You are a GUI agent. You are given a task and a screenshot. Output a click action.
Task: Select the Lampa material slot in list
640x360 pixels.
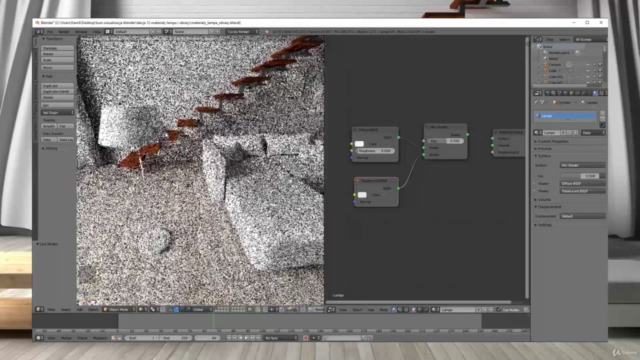pyautogui.click(x=565, y=116)
